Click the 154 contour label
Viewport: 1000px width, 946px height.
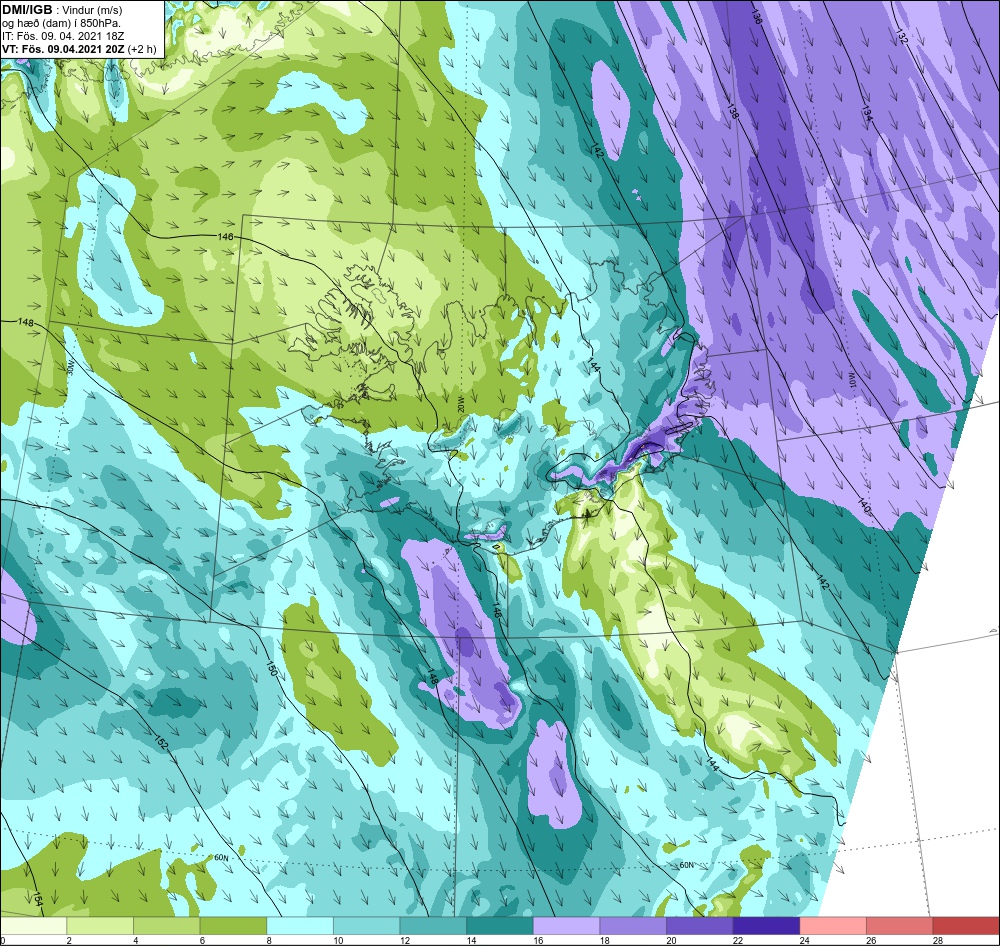tap(37, 899)
